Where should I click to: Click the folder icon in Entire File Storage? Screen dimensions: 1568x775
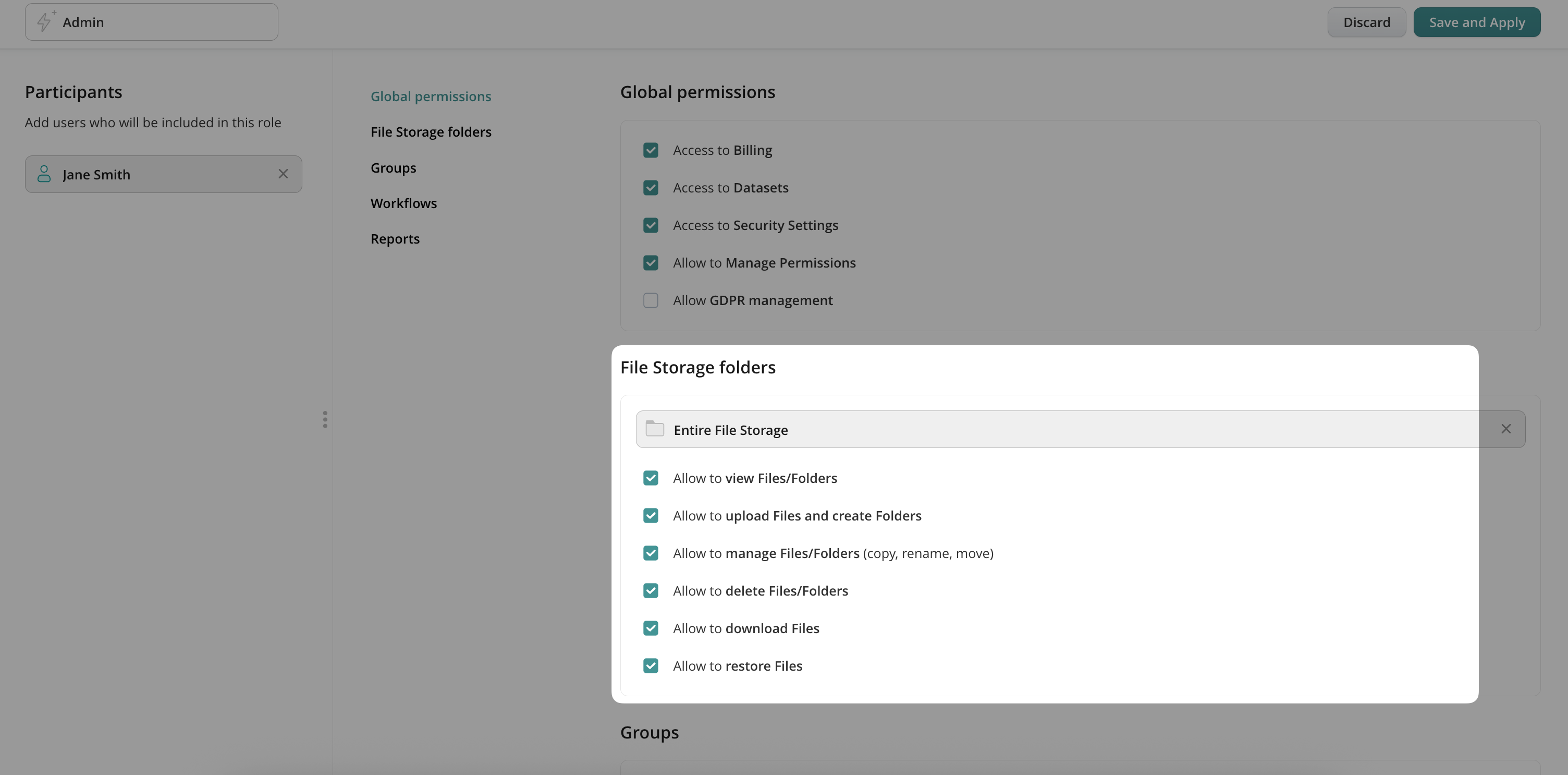click(654, 429)
